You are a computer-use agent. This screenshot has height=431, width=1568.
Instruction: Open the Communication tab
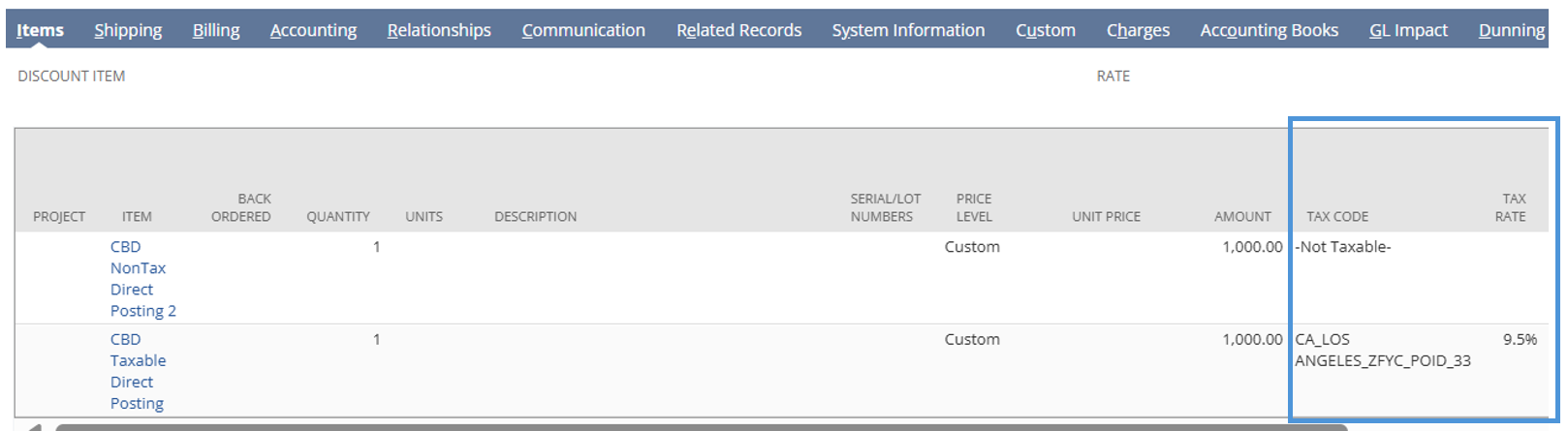583,30
